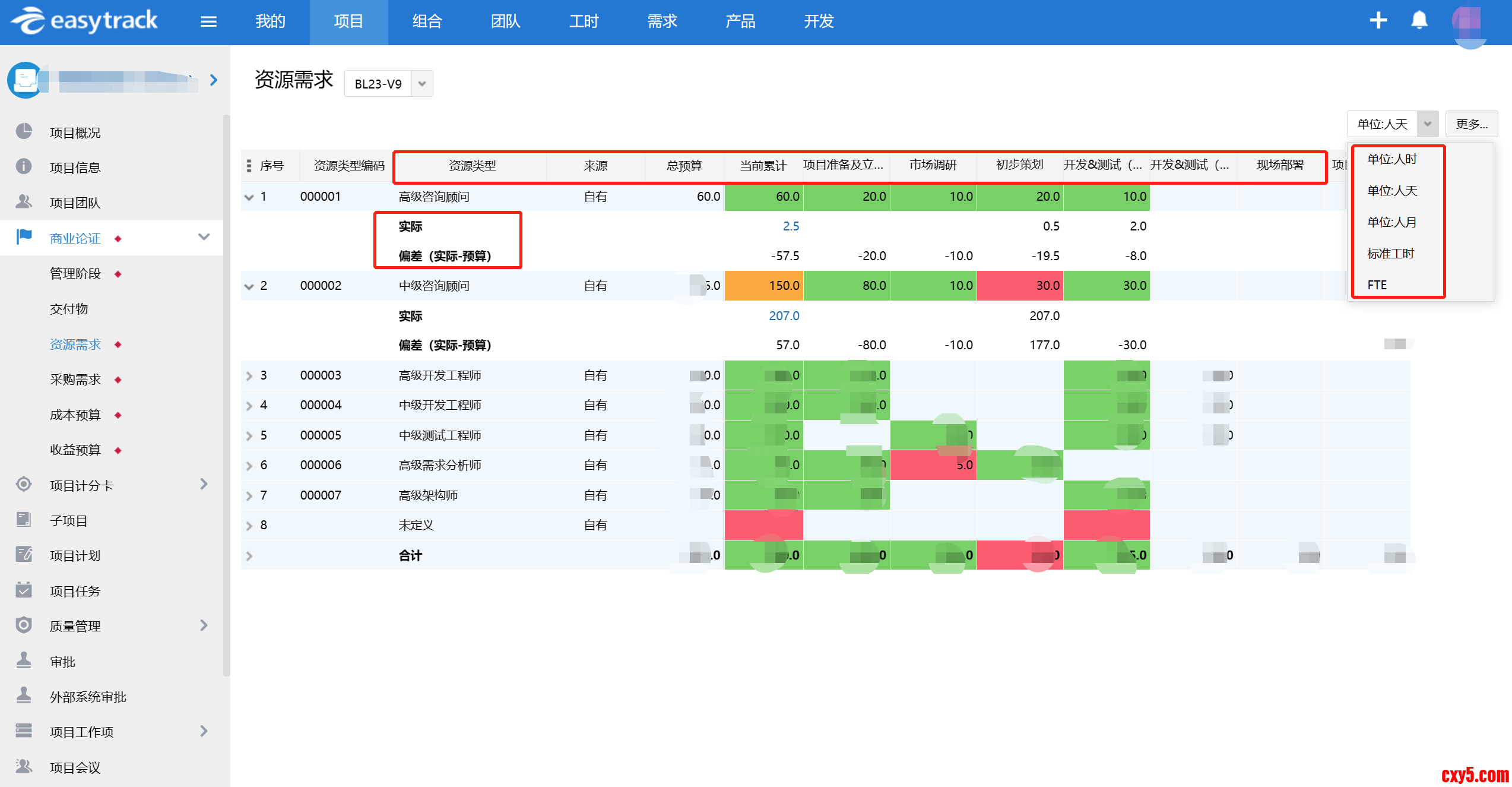The width and height of the screenshot is (1512, 787).
Task: Click the hamburger menu icon
Action: (208, 22)
